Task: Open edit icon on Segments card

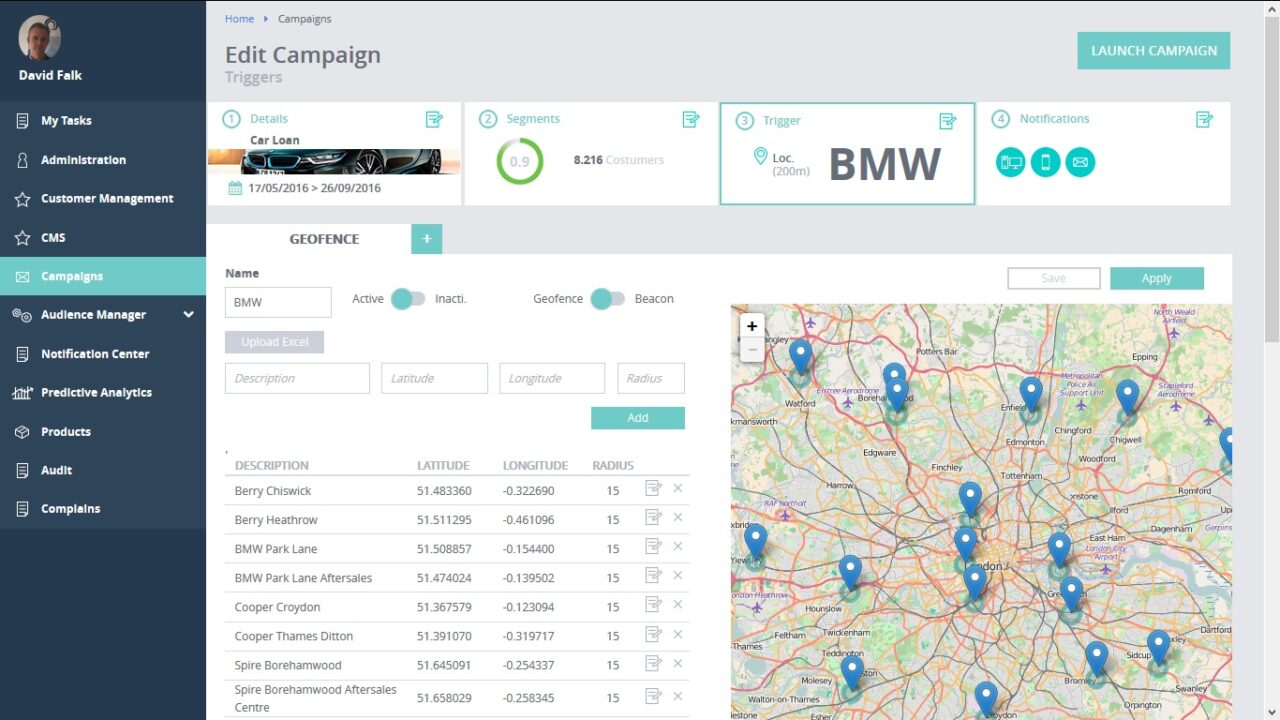Action: [x=691, y=119]
